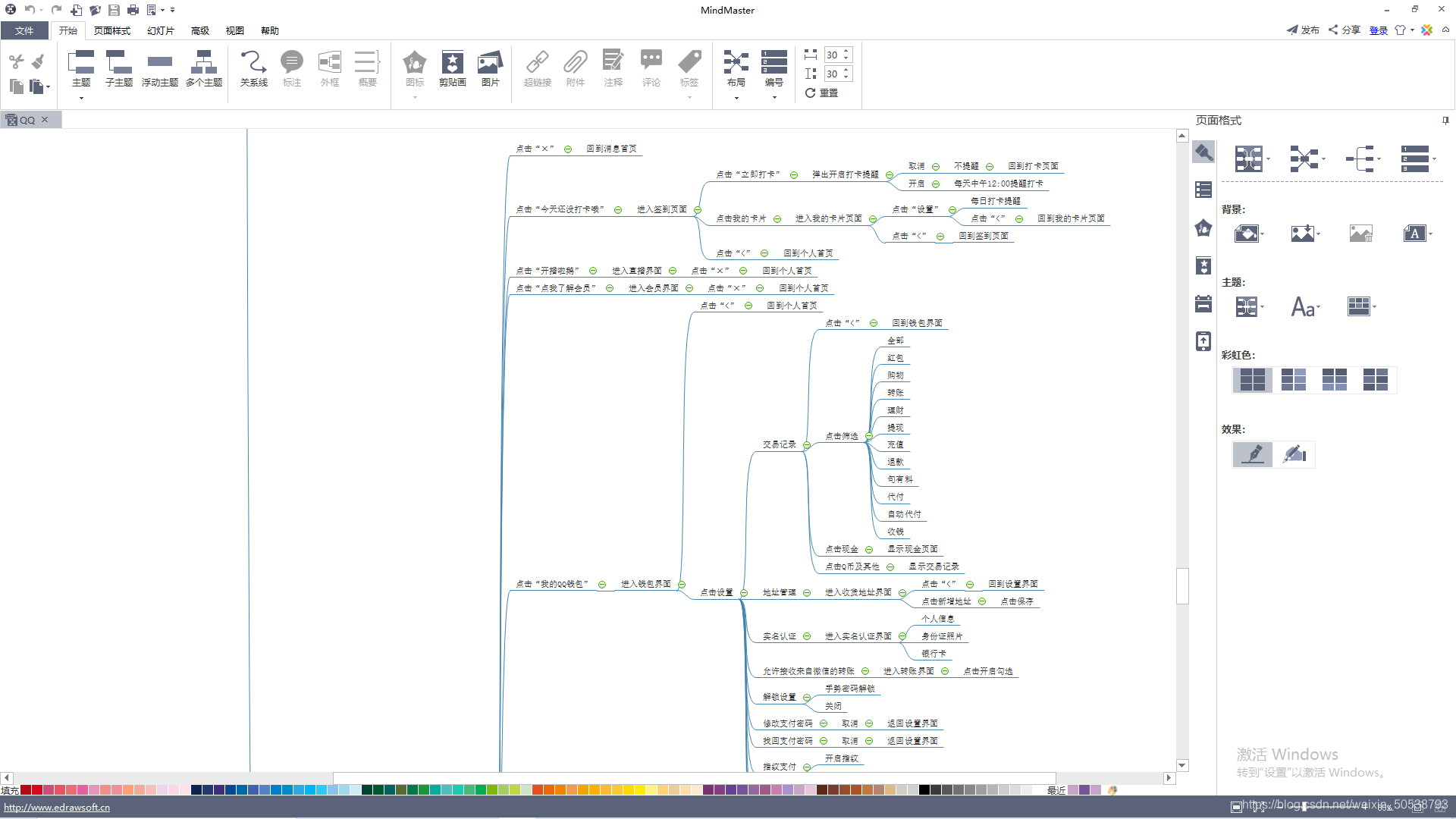Screen dimensions: 1456x819
Task: Select the second rainbow color option
Action: point(1294,380)
